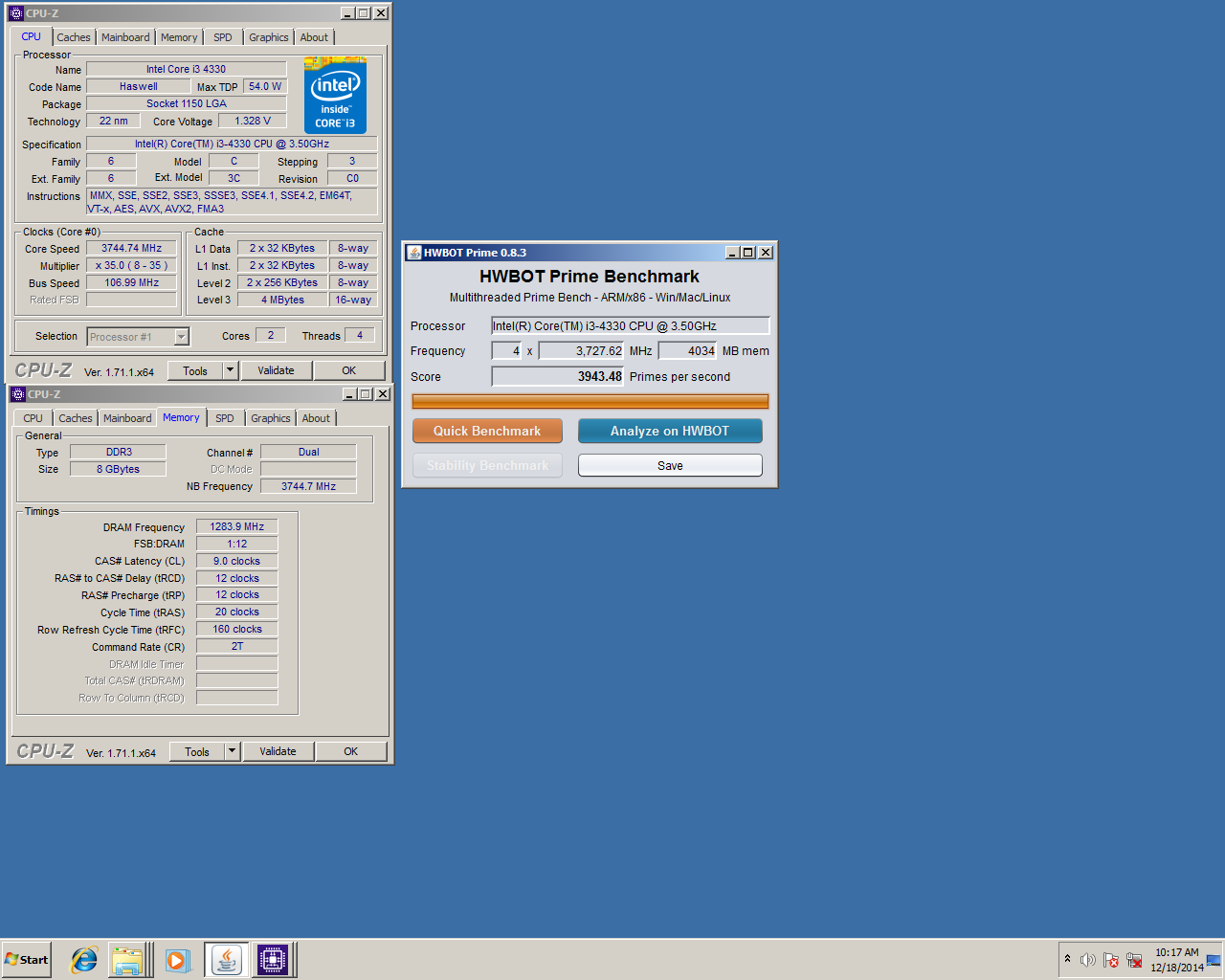Open the network status tray icon

[1134, 960]
